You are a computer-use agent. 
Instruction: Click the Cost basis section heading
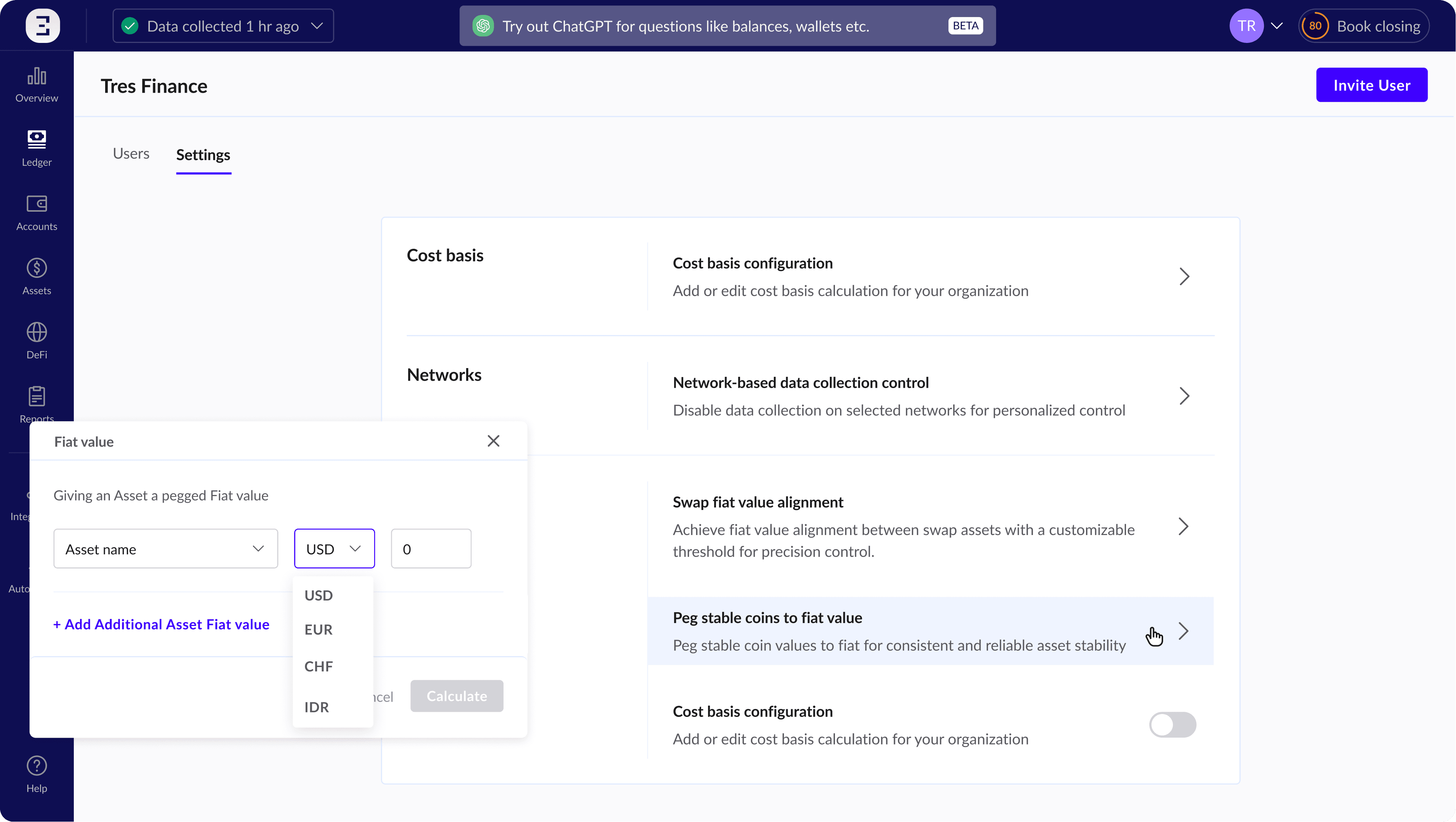(445, 255)
